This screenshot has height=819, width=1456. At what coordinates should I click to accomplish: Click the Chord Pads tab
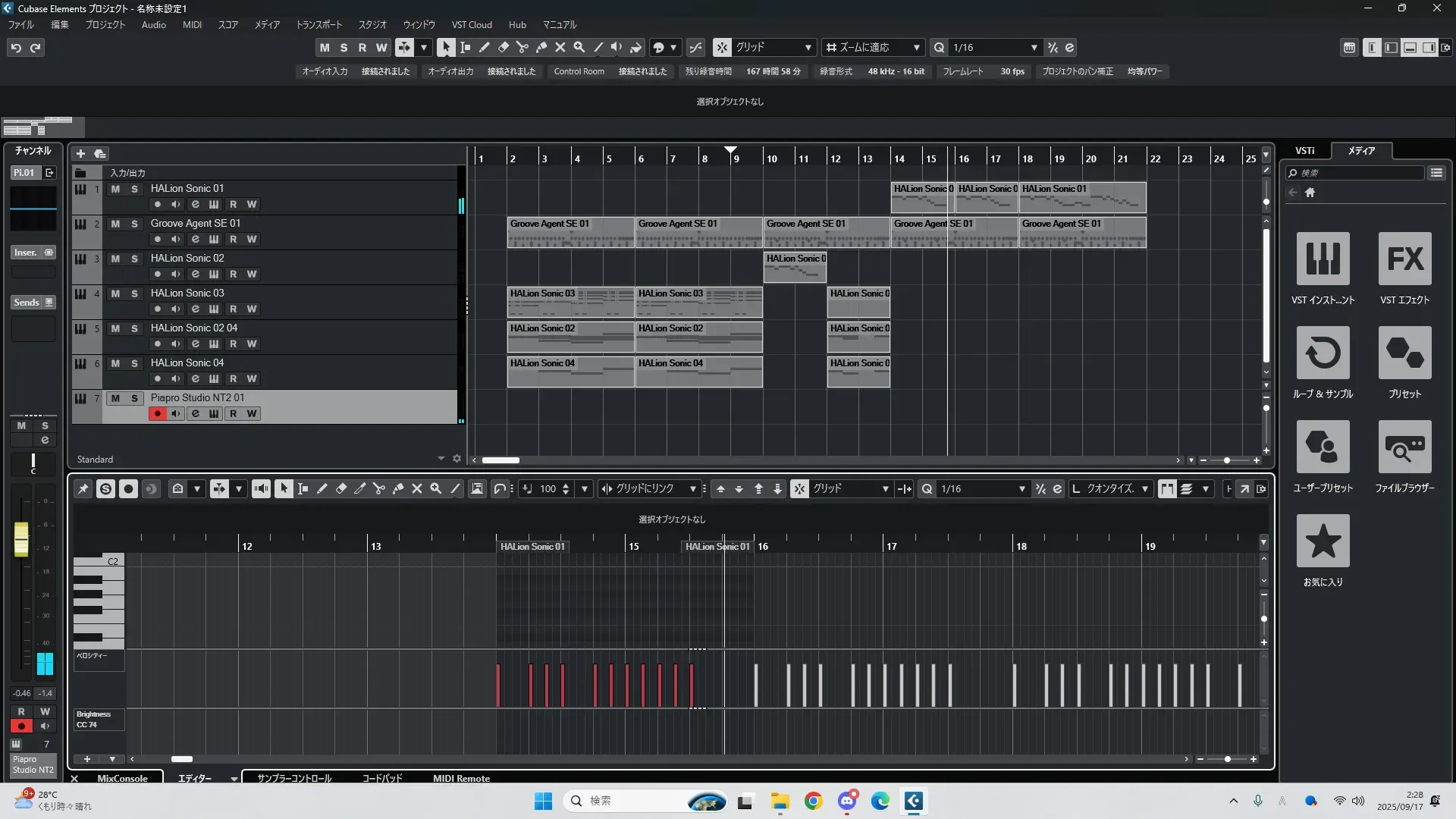(382, 778)
